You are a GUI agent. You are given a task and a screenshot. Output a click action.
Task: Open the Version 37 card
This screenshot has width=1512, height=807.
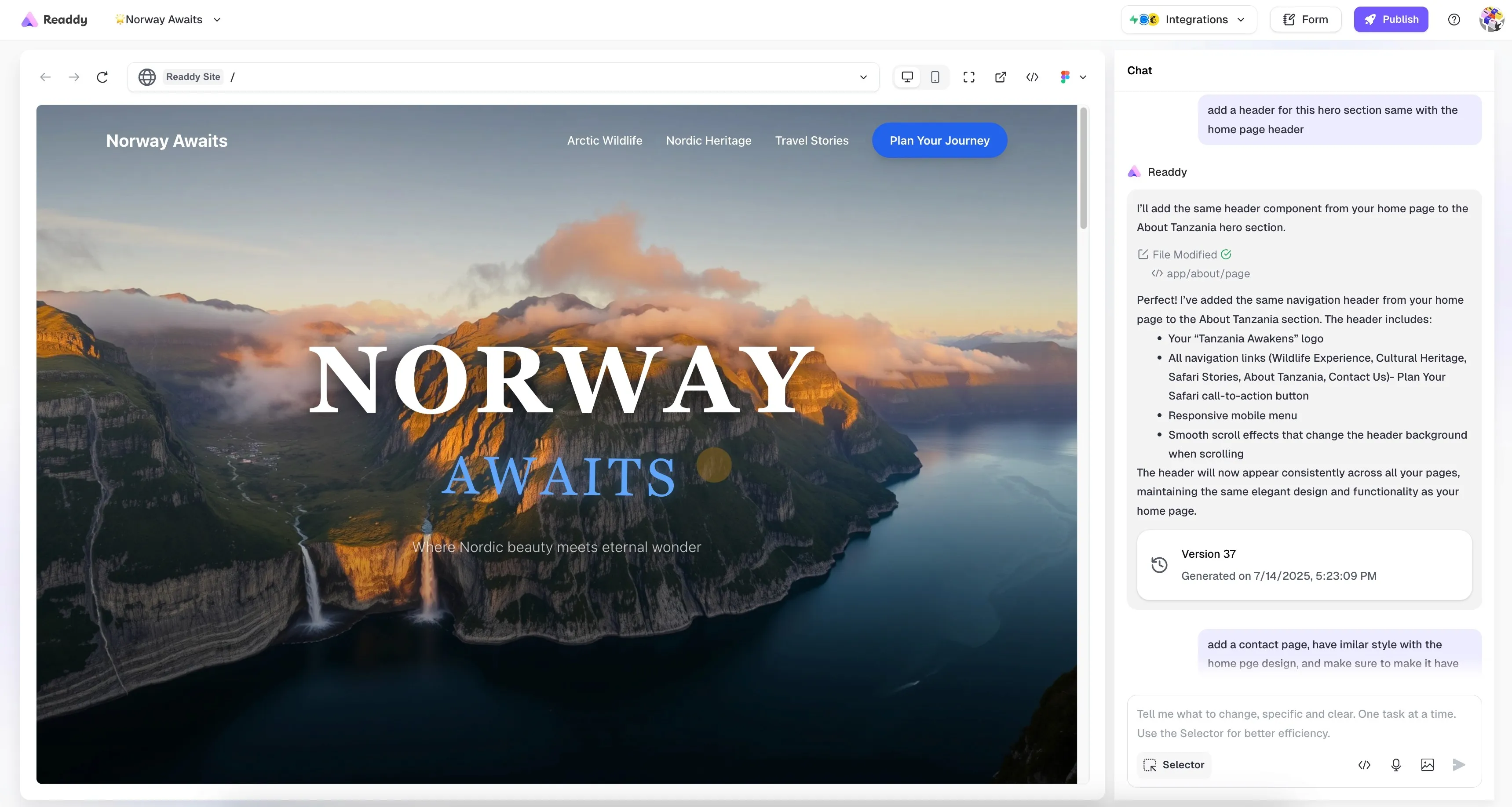click(x=1304, y=565)
